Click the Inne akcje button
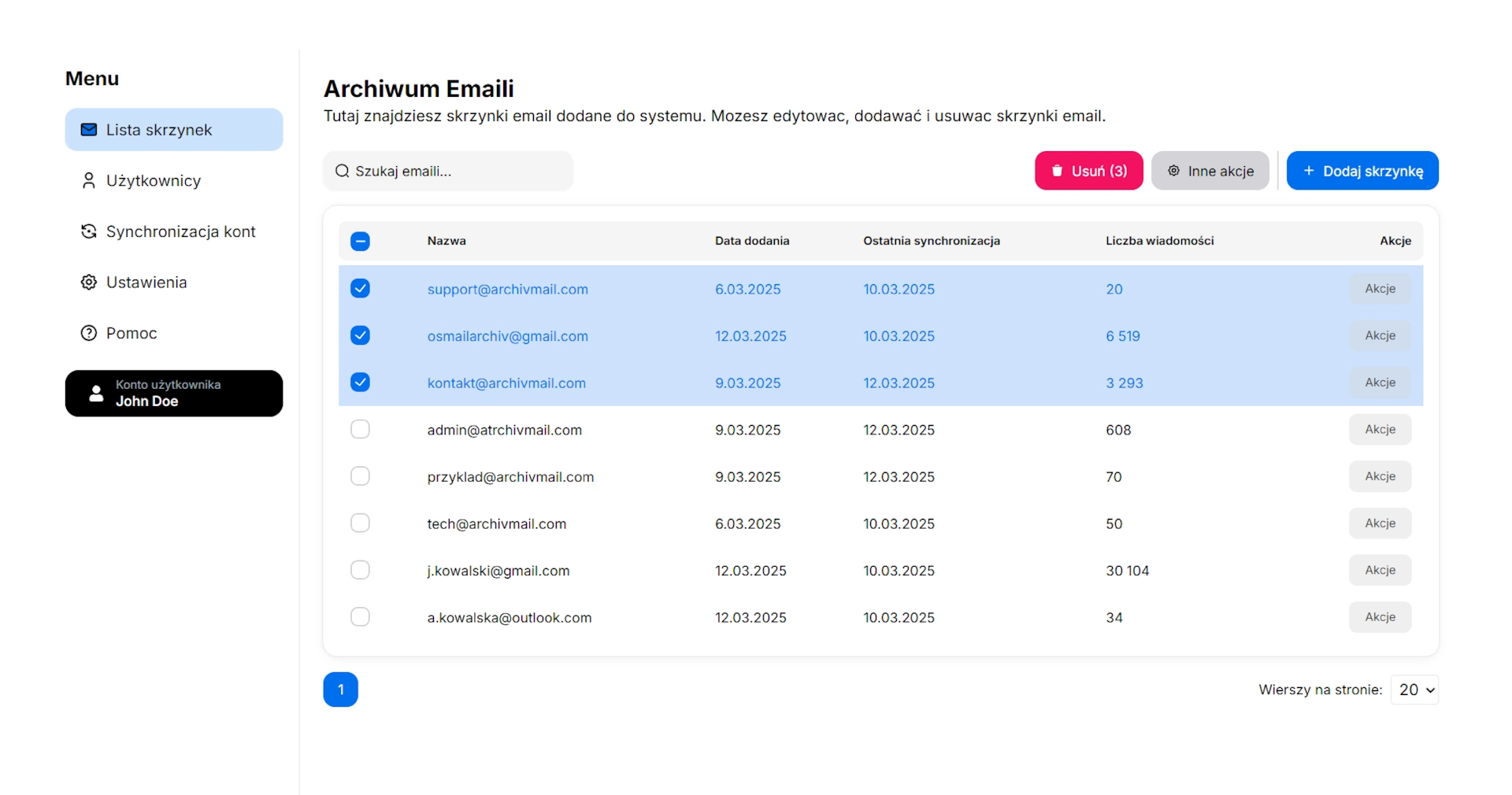The image size is (1512, 795). click(x=1210, y=171)
